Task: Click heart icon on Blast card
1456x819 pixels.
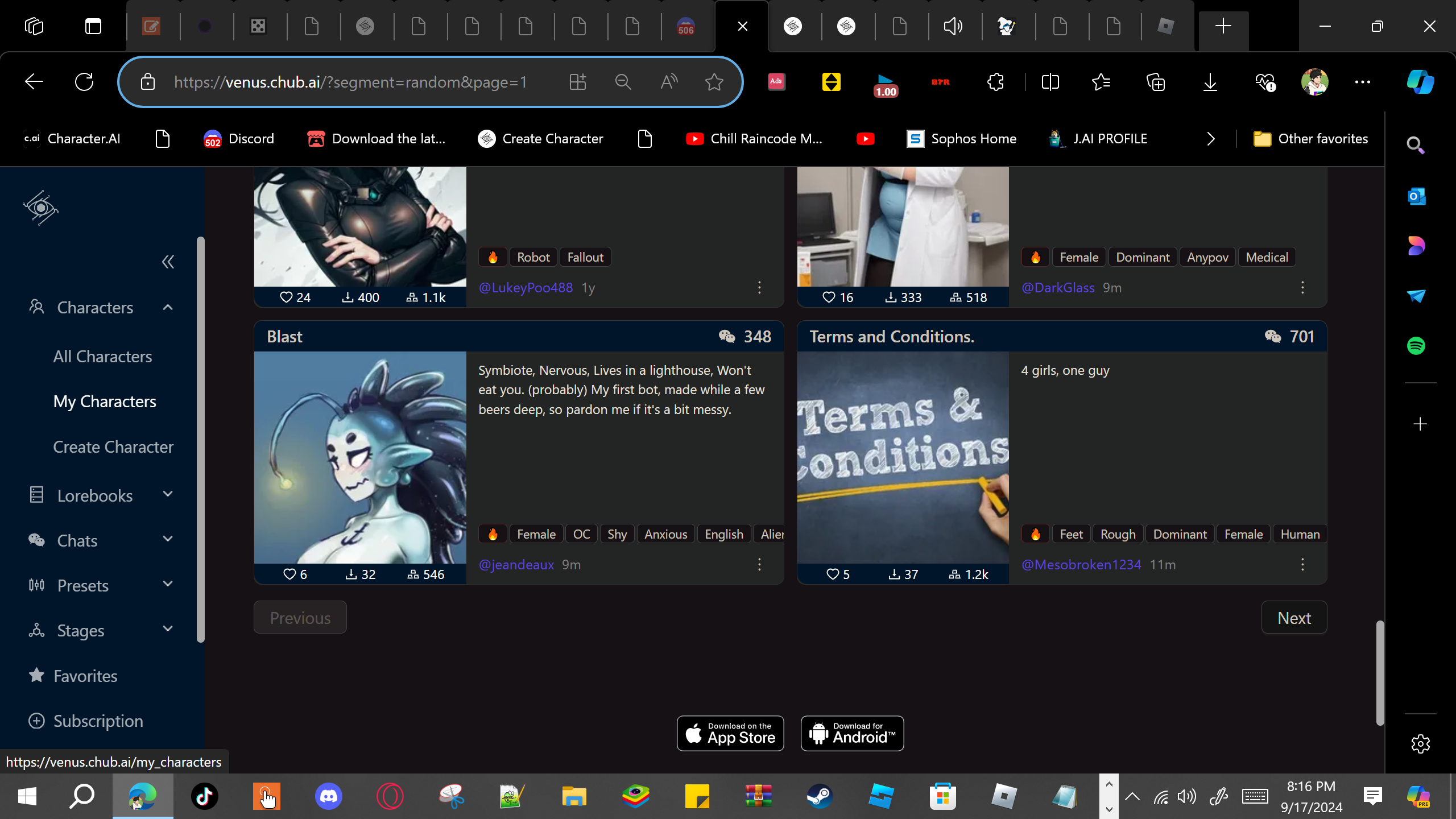Action: 289,574
